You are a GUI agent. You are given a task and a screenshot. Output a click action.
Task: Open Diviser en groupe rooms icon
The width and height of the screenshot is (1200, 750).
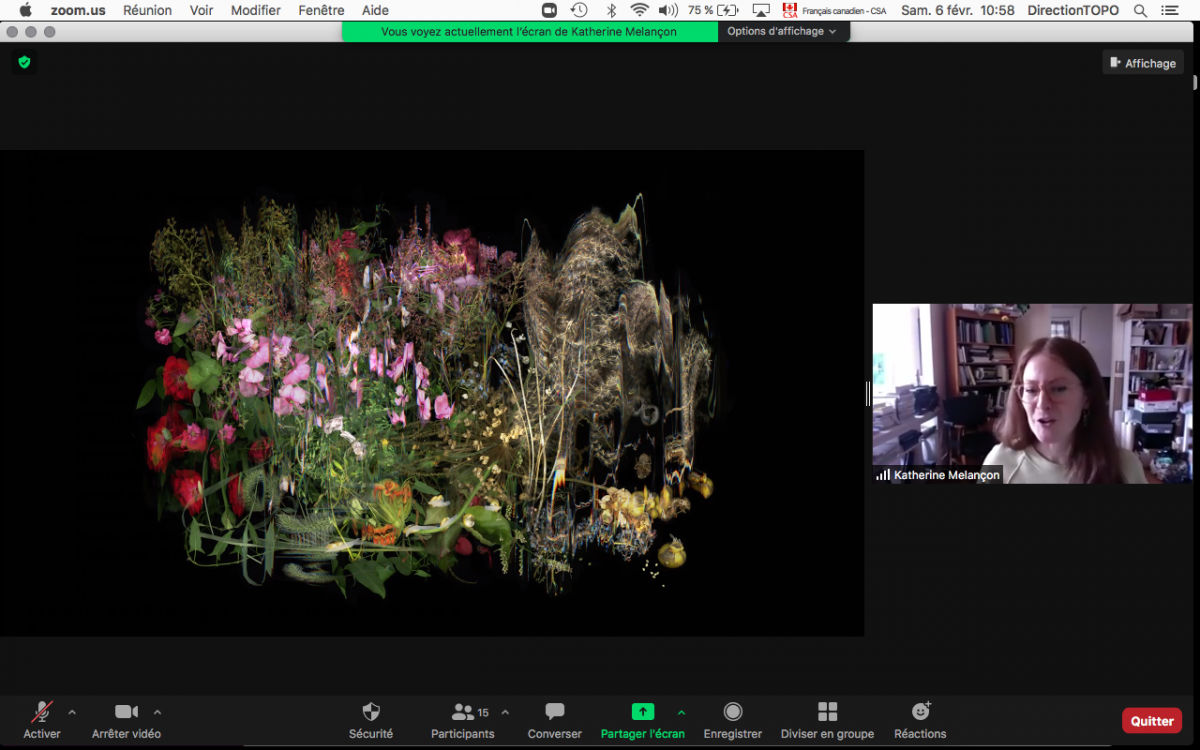[x=827, y=712]
